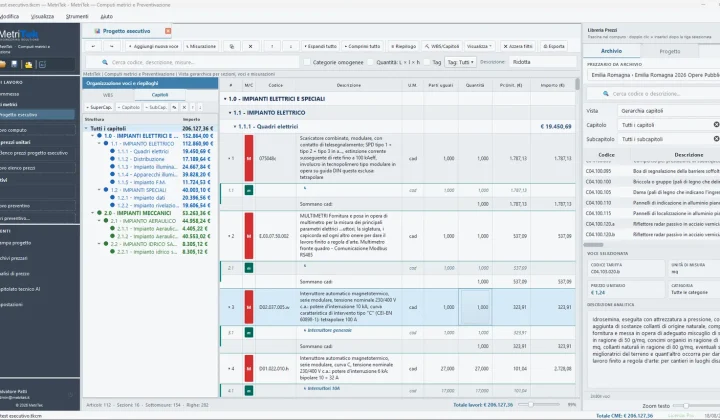Image resolution: width=720 pixels, height=420 pixels.
Task: Click the Aggiungi nuova voce button
Action: coord(153,46)
